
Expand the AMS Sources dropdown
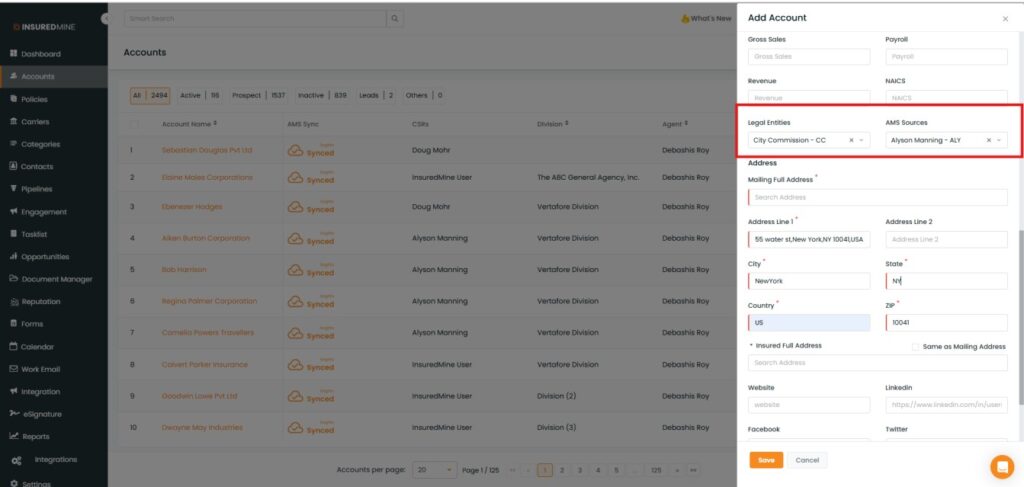coord(1000,140)
